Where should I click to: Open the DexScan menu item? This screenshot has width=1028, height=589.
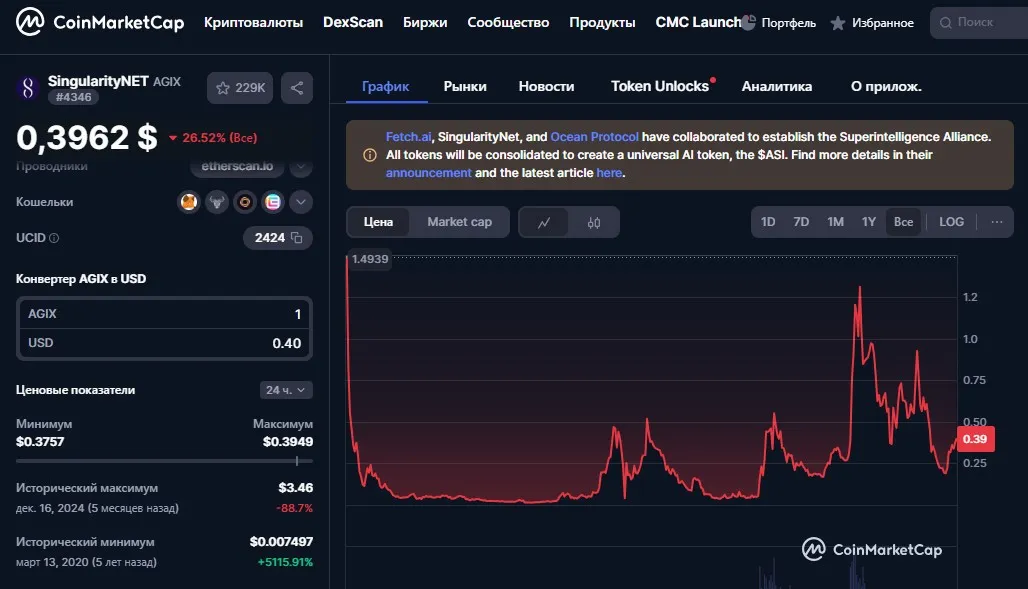(353, 22)
